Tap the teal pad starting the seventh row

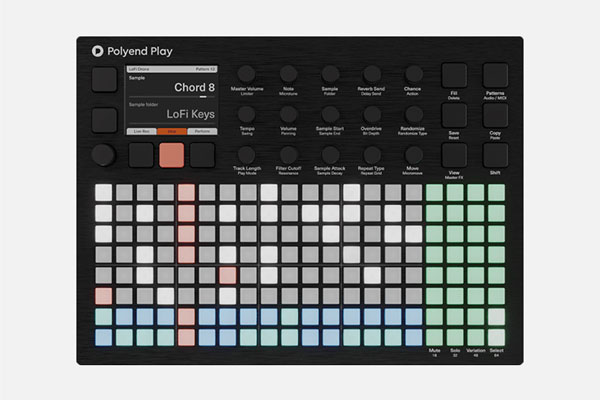(104, 317)
